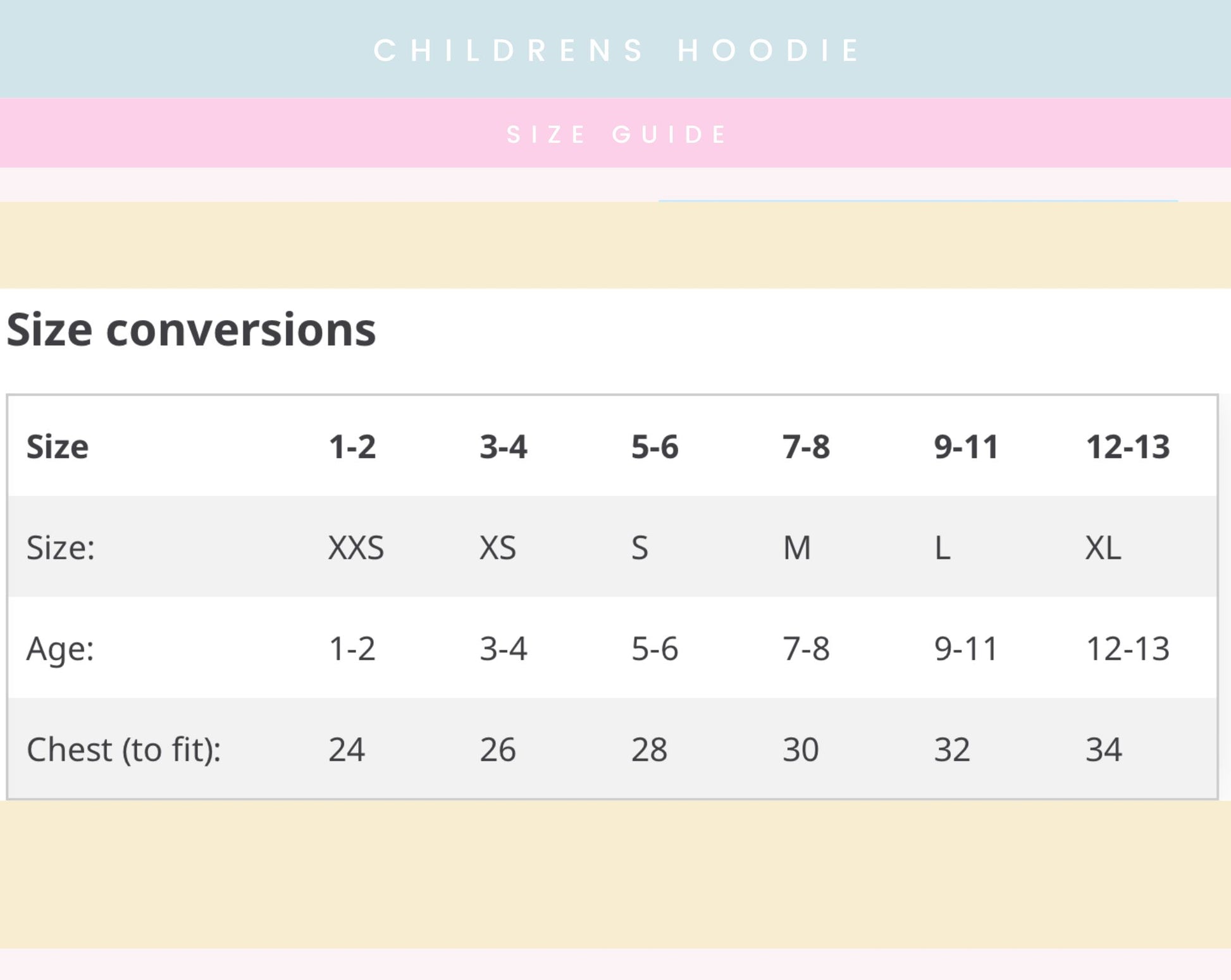Screen dimensions: 1231x980
Task: Click the L size cell
Action: (943, 547)
